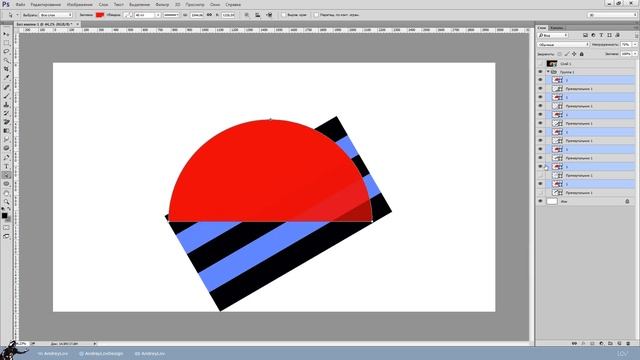640x360 pixels.
Task: Select the History Brush tool
Action: pyautogui.click(x=6, y=113)
